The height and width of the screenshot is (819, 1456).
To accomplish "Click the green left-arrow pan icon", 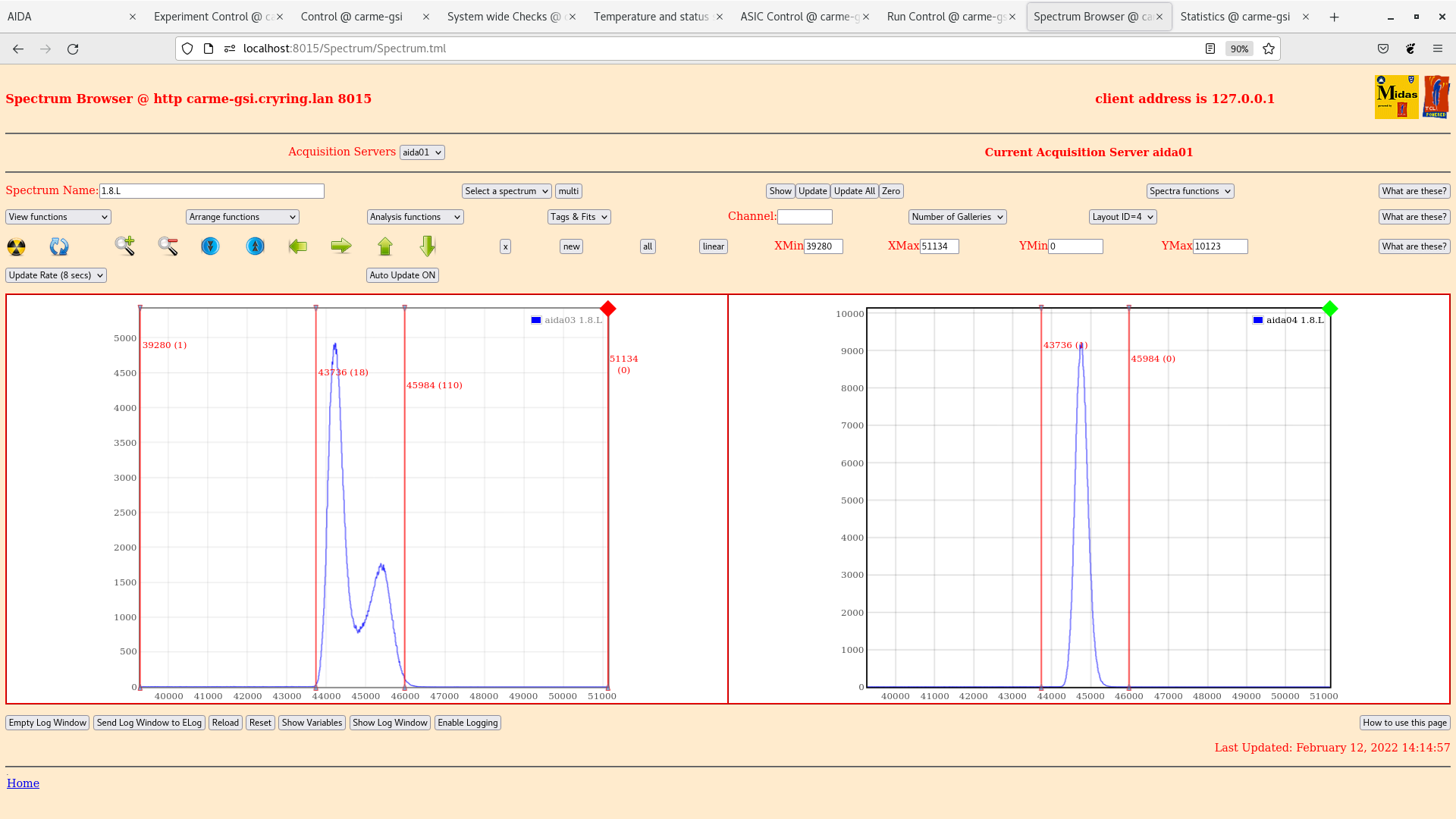I will tap(298, 246).
